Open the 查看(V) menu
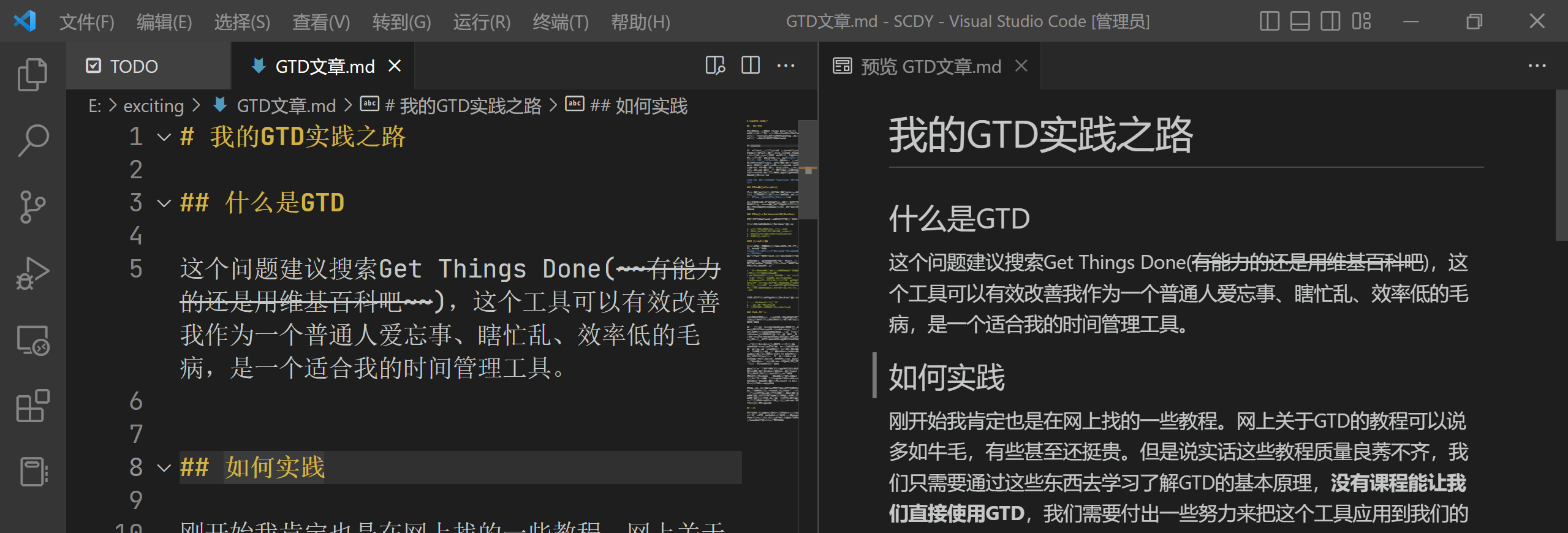Image resolution: width=1568 pixels, height=533 pixels. tap(321, 22)
